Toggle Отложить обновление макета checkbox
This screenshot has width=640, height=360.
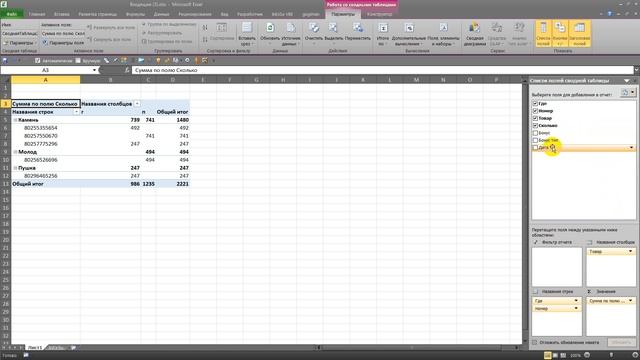pos(535,342)
